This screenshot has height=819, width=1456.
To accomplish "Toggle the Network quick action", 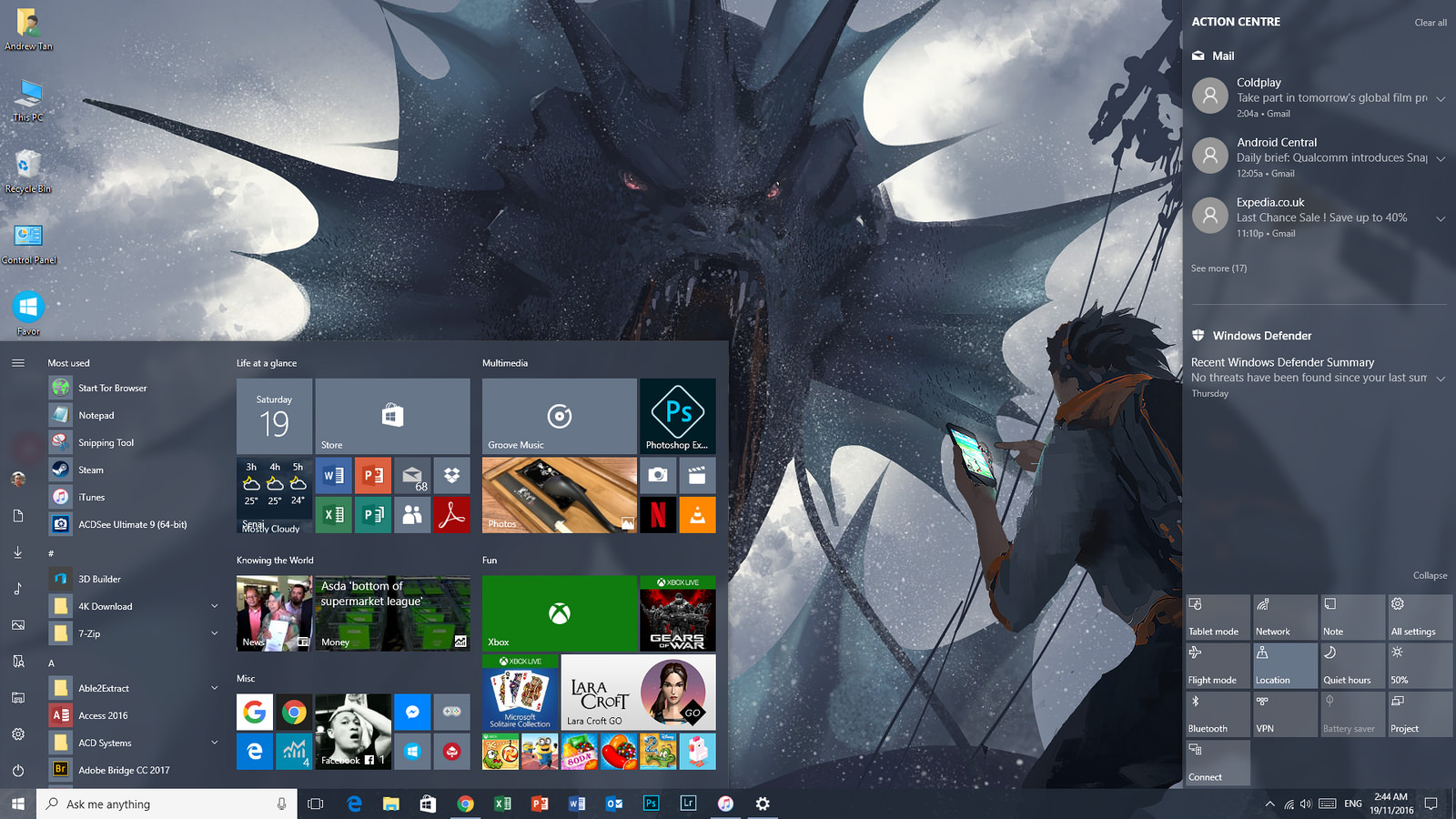I will click(1286, 618).
